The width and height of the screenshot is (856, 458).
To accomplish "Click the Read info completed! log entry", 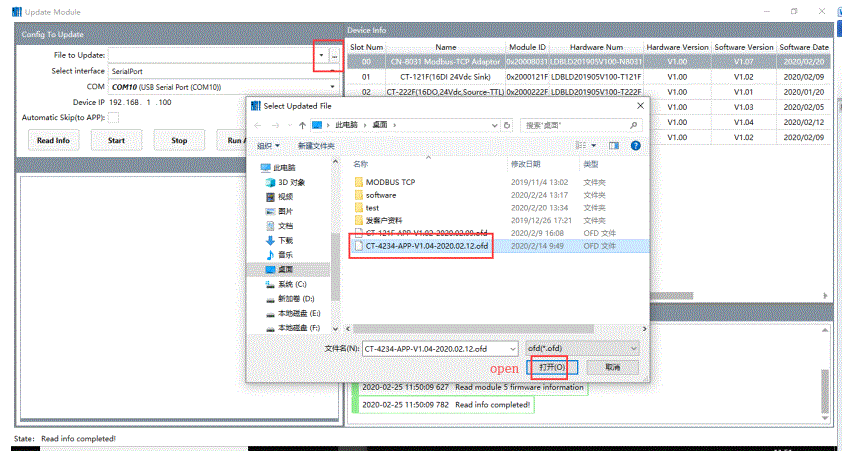I will [445, 405].
